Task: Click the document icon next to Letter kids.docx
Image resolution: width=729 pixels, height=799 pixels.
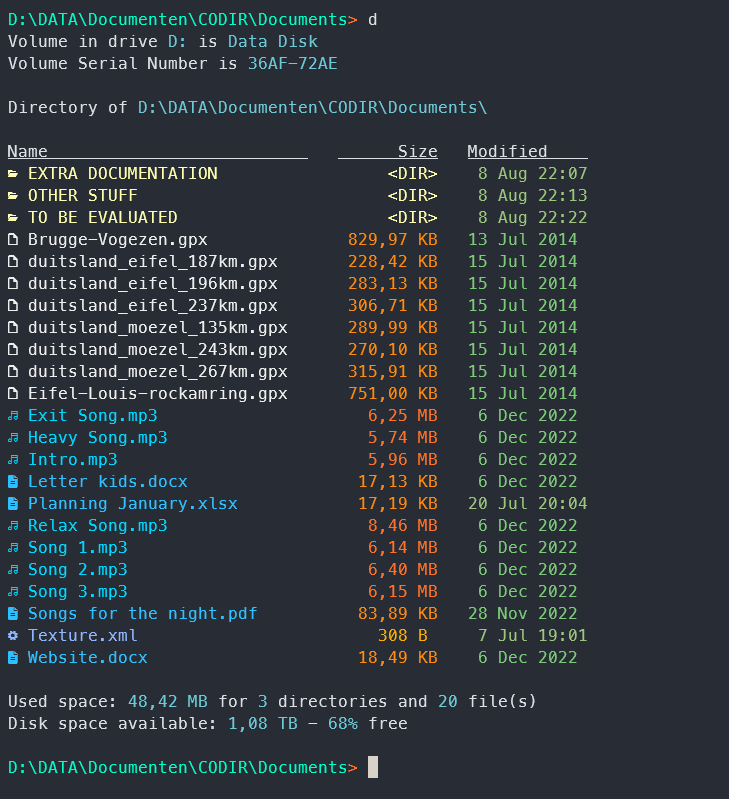Action: point(13,482)
